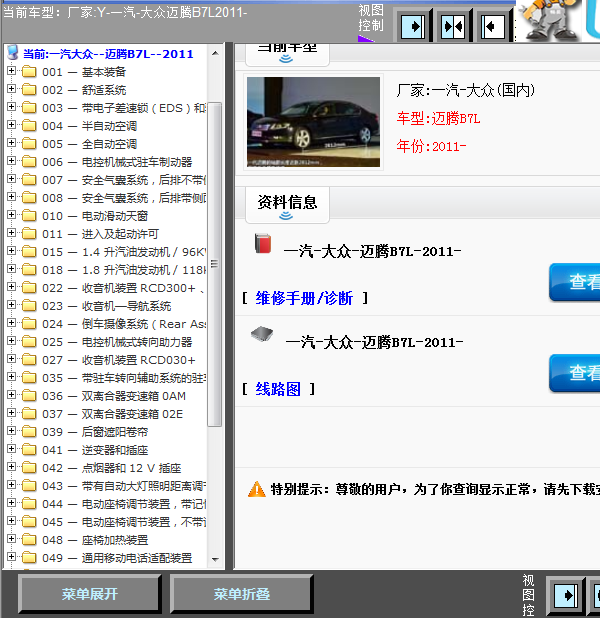The height and width of the screenshot is (618, 600).
Task: Expand the 001 基本装备 tree node
Action: coord(11,71)
